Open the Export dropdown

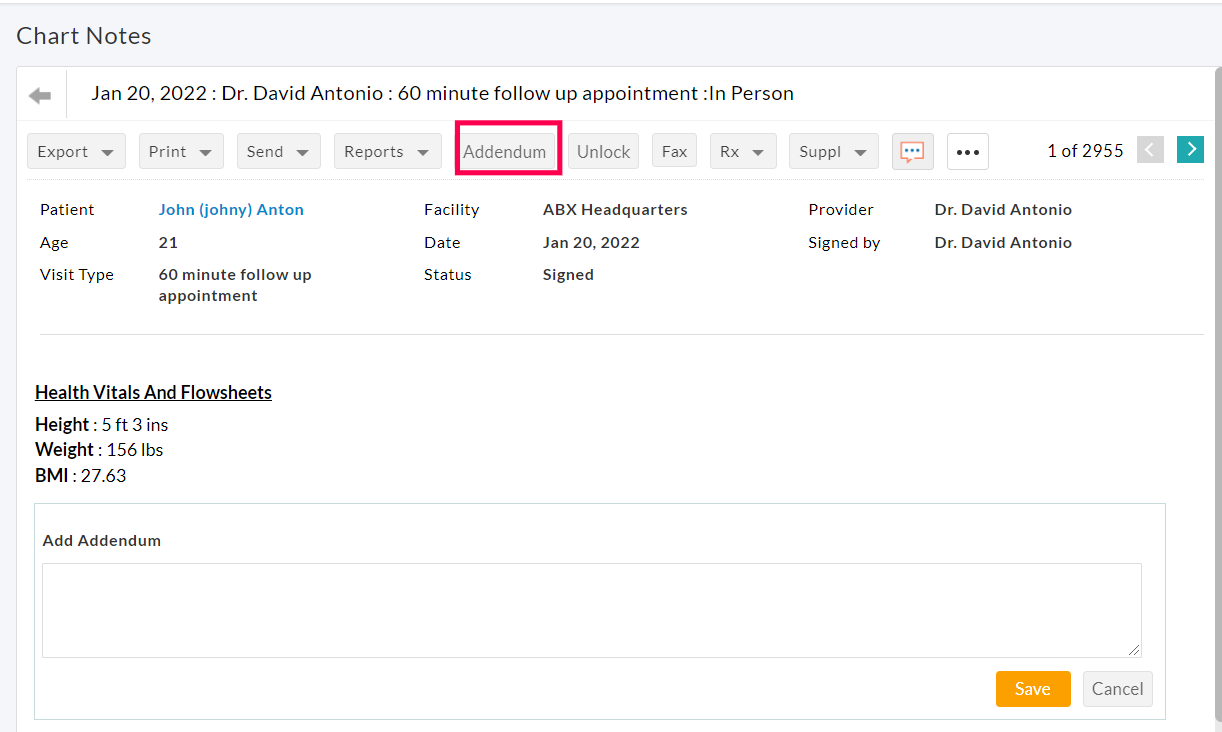coord(76,151)
